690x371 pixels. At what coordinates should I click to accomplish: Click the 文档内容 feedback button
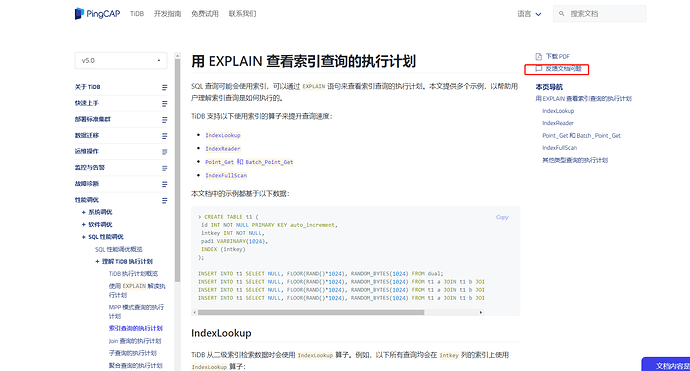(x=666, y=365)
